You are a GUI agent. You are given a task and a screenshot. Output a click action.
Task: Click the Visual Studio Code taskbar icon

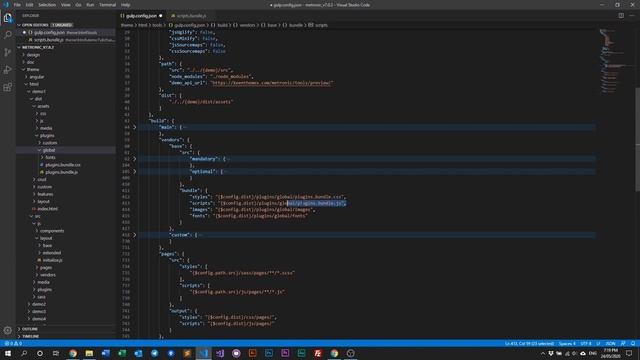coord(204,353)
